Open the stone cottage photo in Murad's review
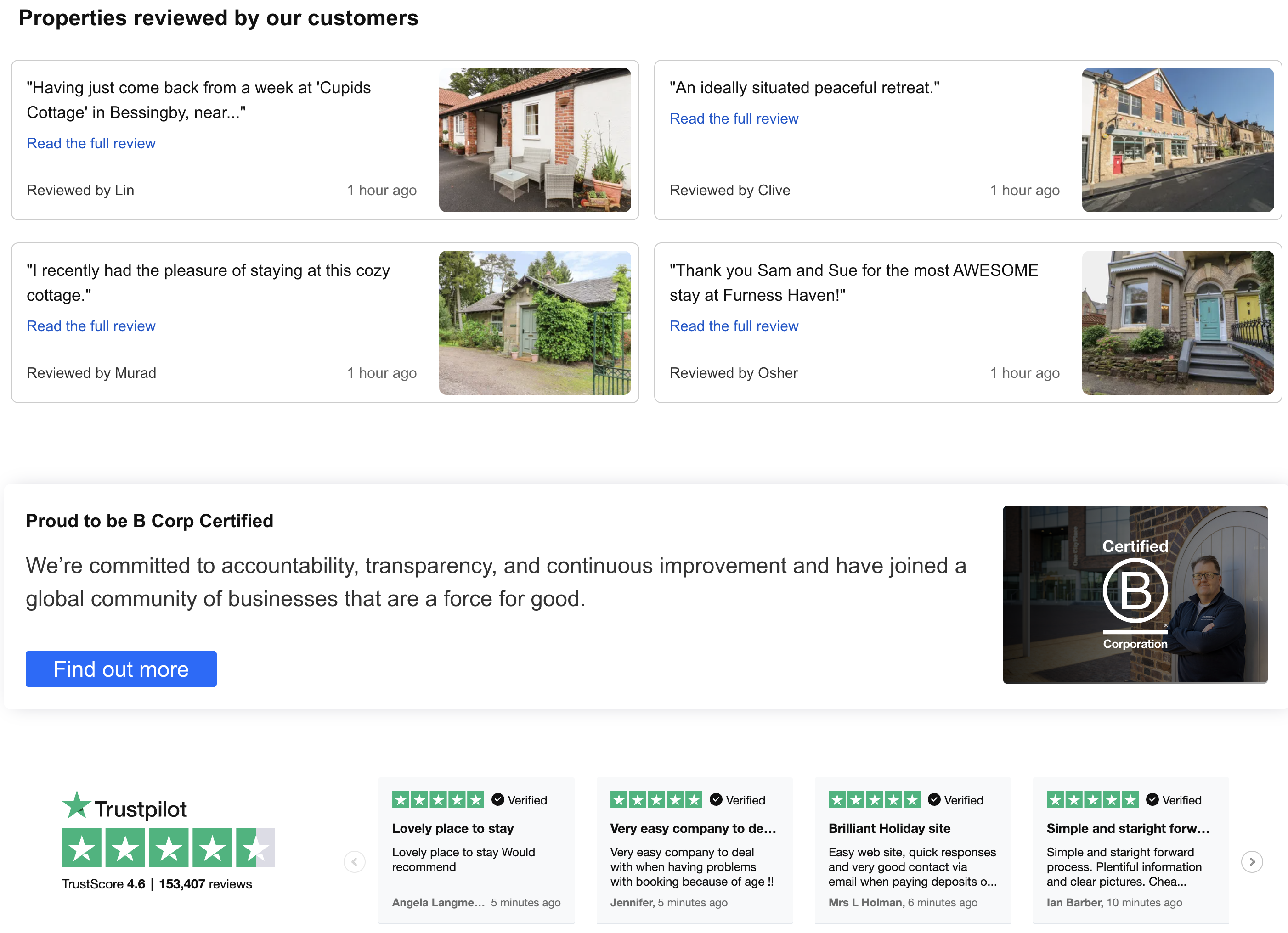 coord(534,322)
